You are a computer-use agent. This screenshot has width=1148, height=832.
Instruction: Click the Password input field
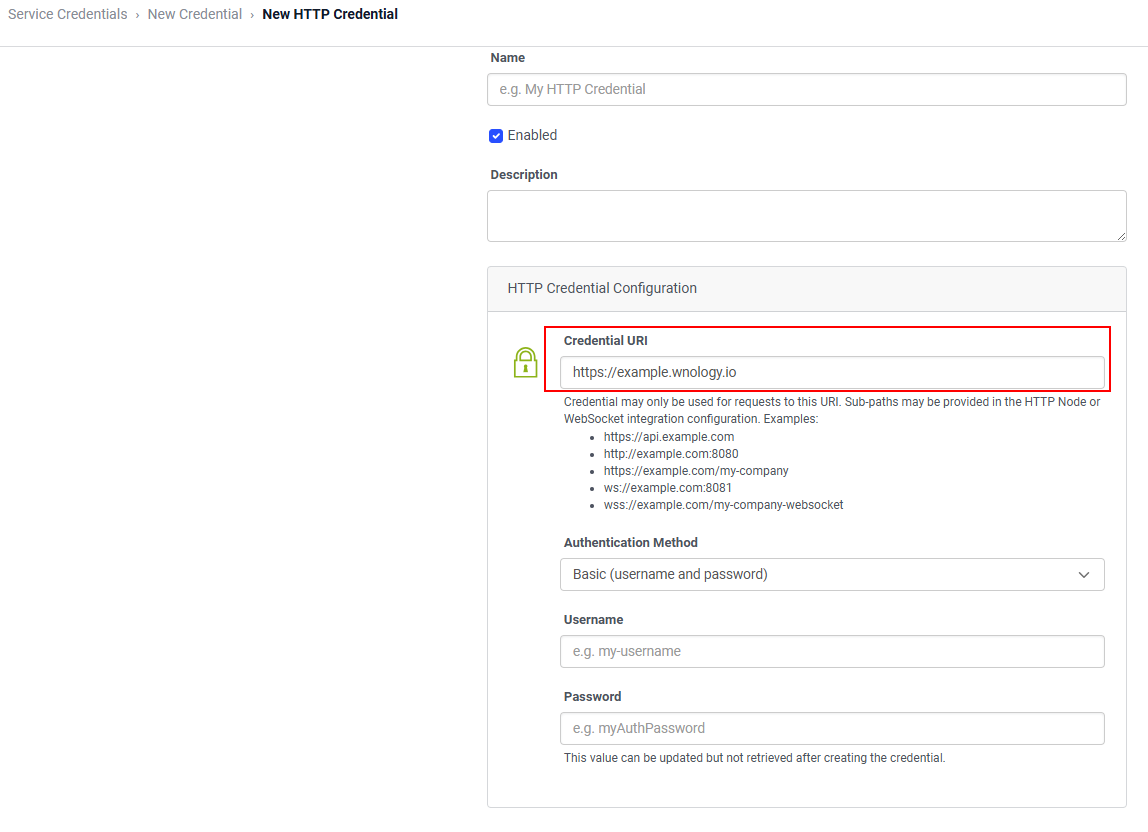pos(832,728)
